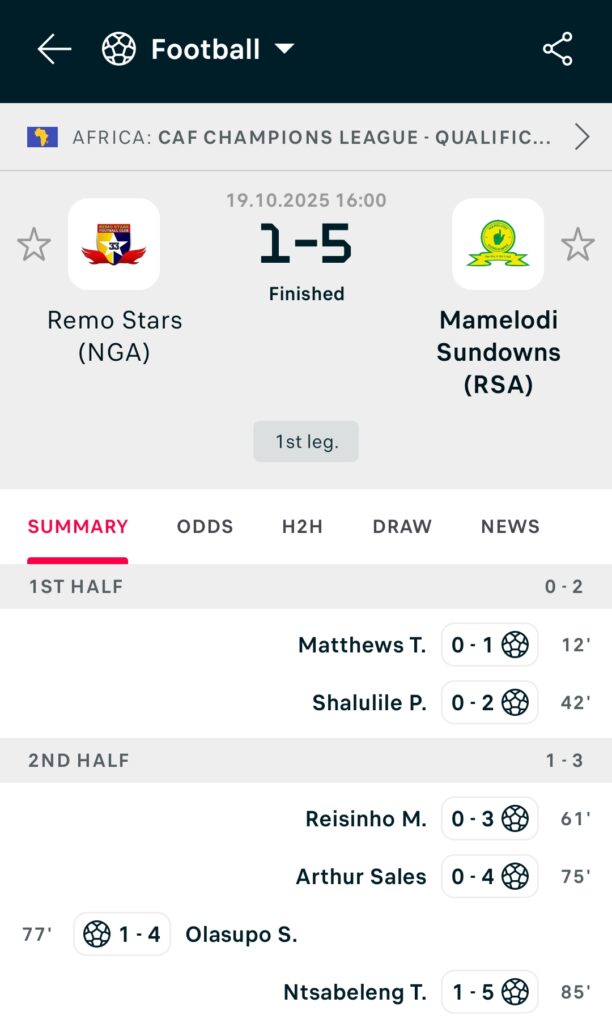
Task: Tap the Remo Stars team crest
Action: (114, 244)
